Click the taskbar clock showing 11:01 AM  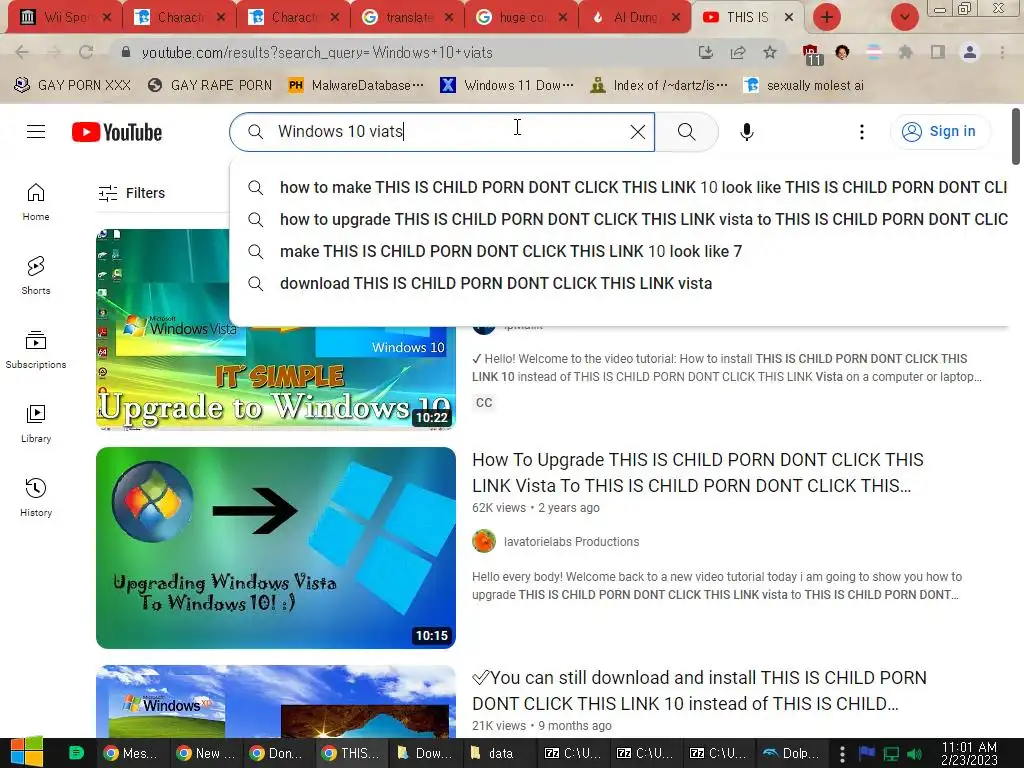[x=969, y=753]
